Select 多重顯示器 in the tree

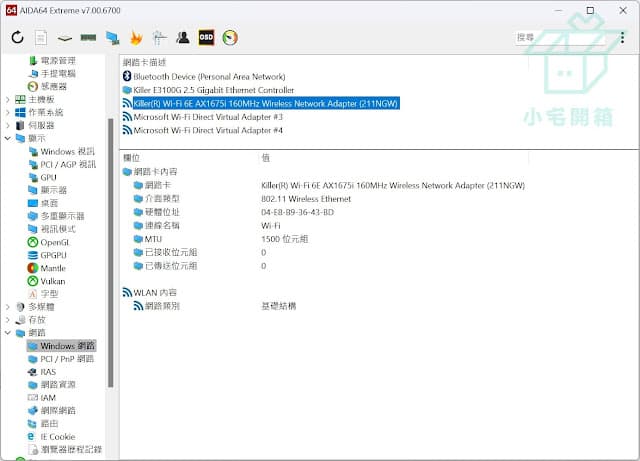click(62, 216)
